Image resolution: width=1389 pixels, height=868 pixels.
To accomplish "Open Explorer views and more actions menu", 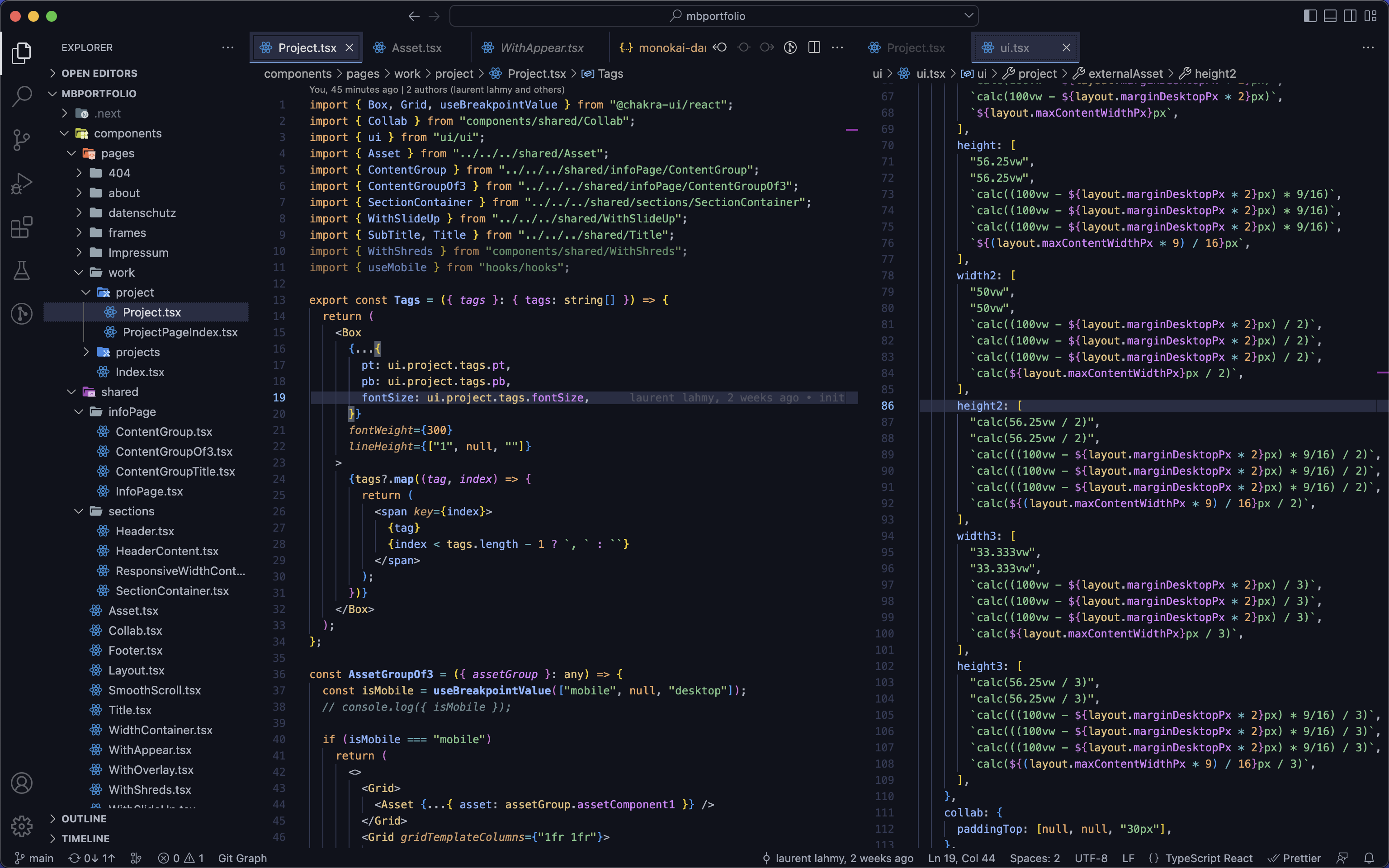I will [228, 47].
